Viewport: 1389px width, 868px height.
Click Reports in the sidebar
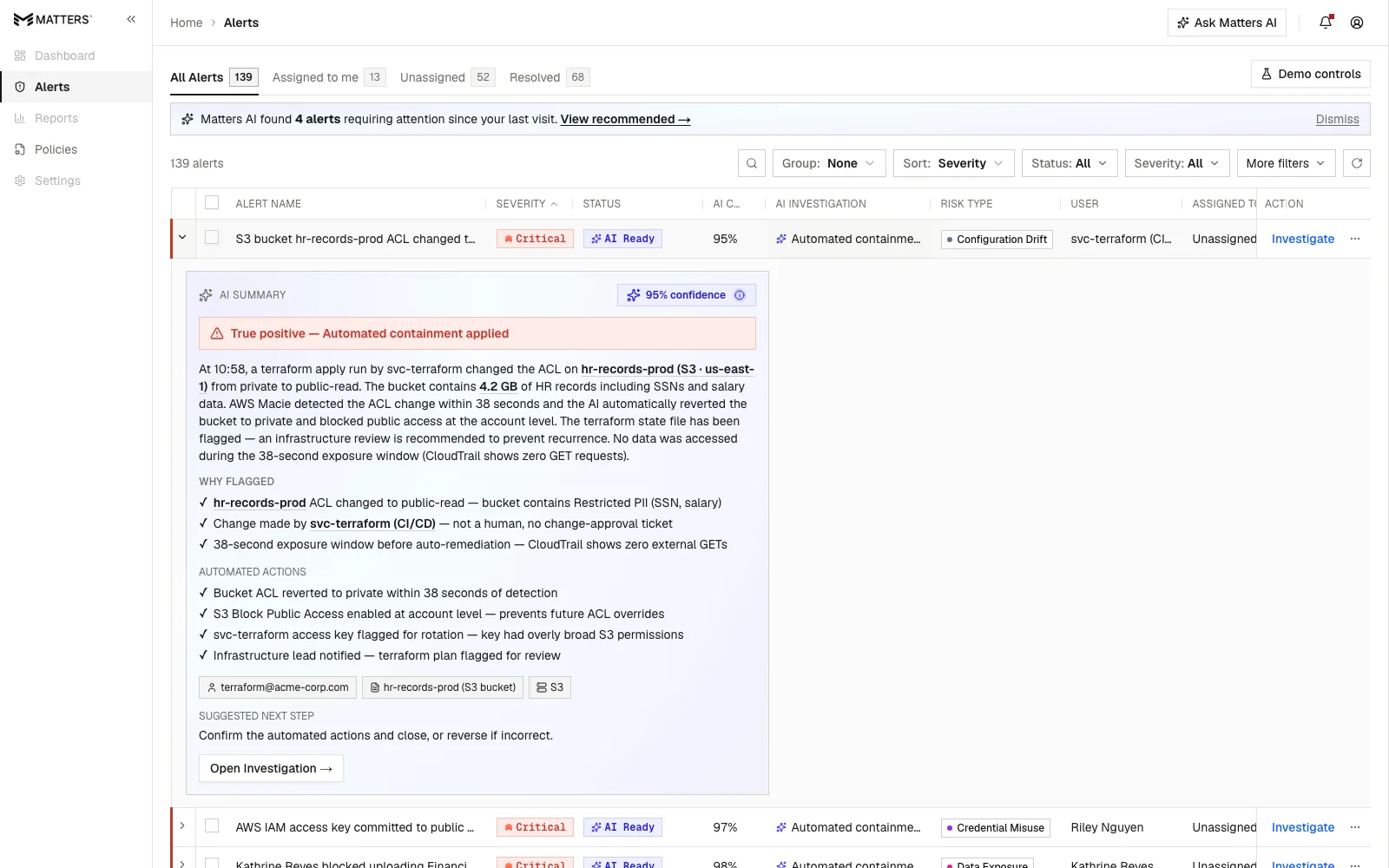click(76, 118)
